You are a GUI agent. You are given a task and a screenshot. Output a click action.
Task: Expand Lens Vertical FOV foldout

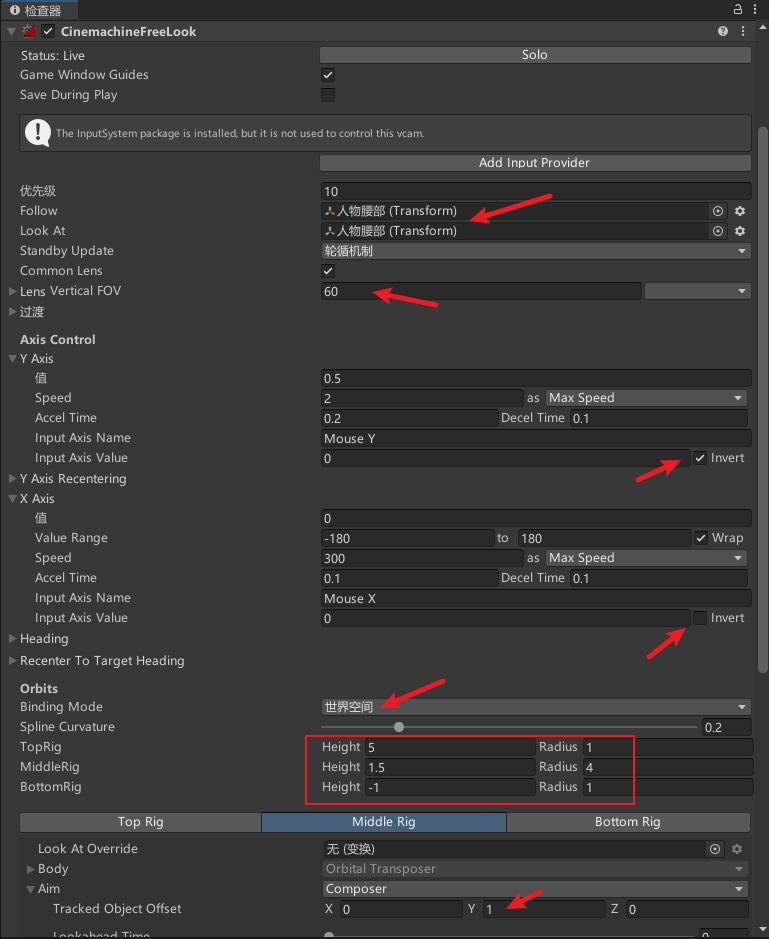coord(13,291)
